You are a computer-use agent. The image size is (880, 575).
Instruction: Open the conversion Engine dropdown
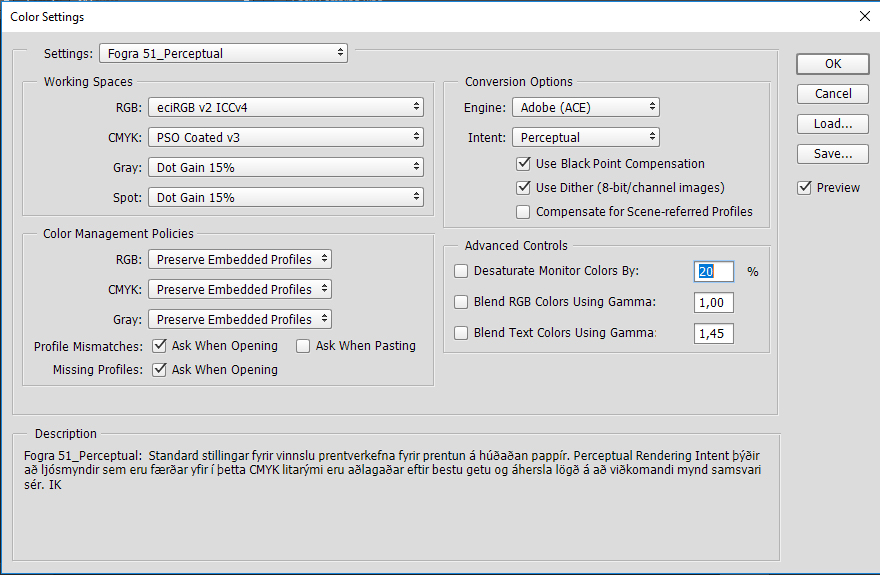coord(586,107)
